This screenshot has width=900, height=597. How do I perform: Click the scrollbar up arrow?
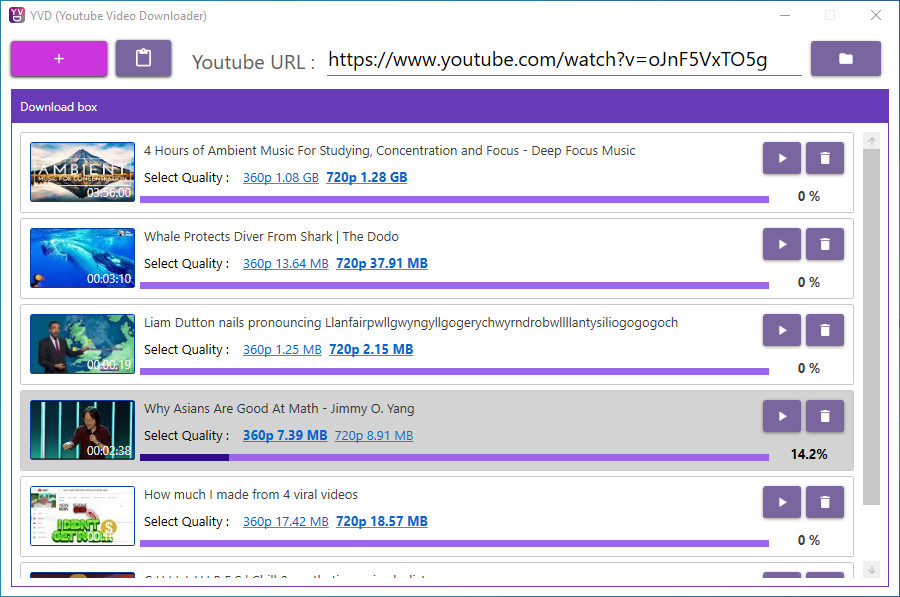871,141
